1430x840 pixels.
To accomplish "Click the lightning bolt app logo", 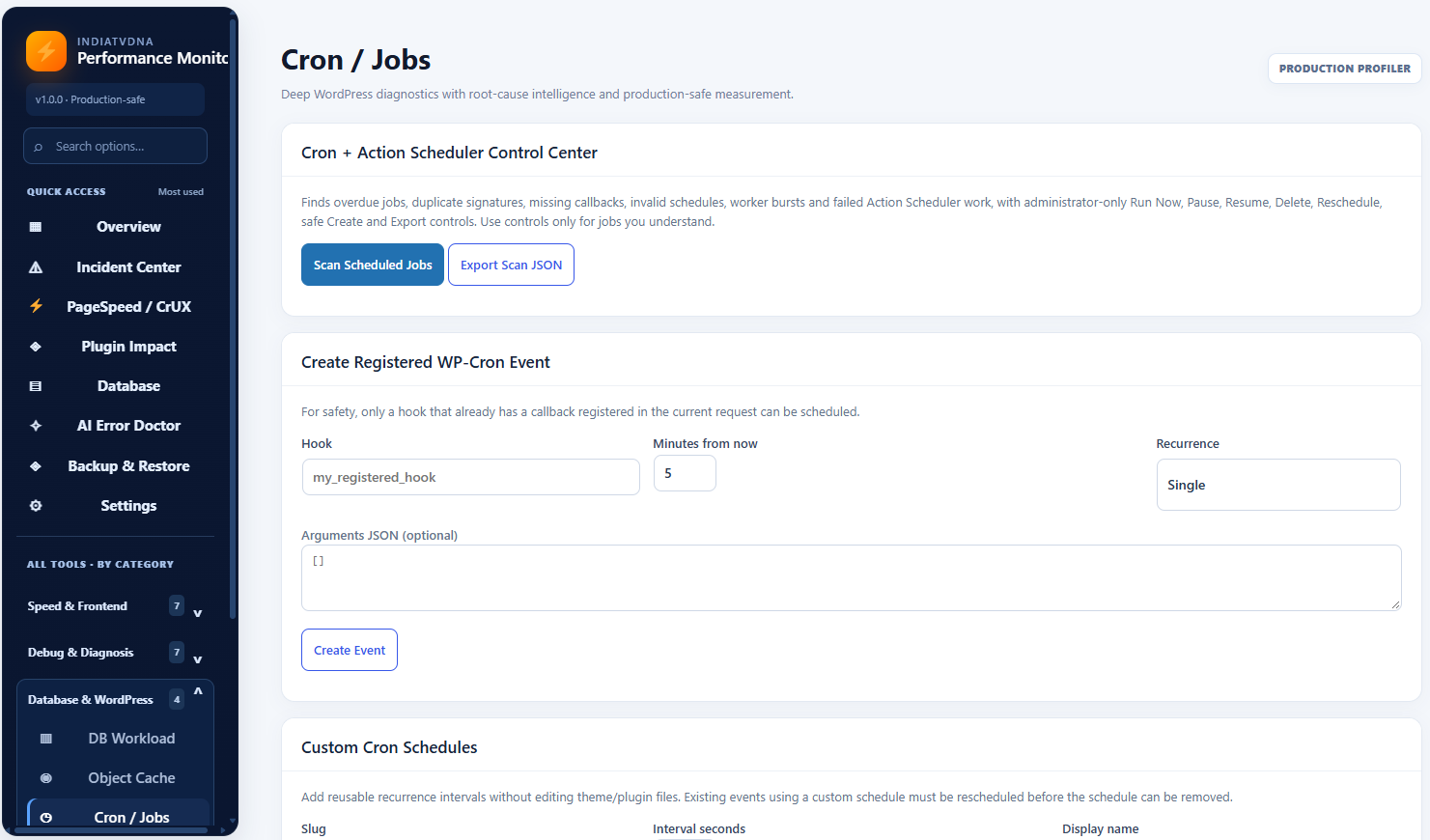I will point(46,51).
